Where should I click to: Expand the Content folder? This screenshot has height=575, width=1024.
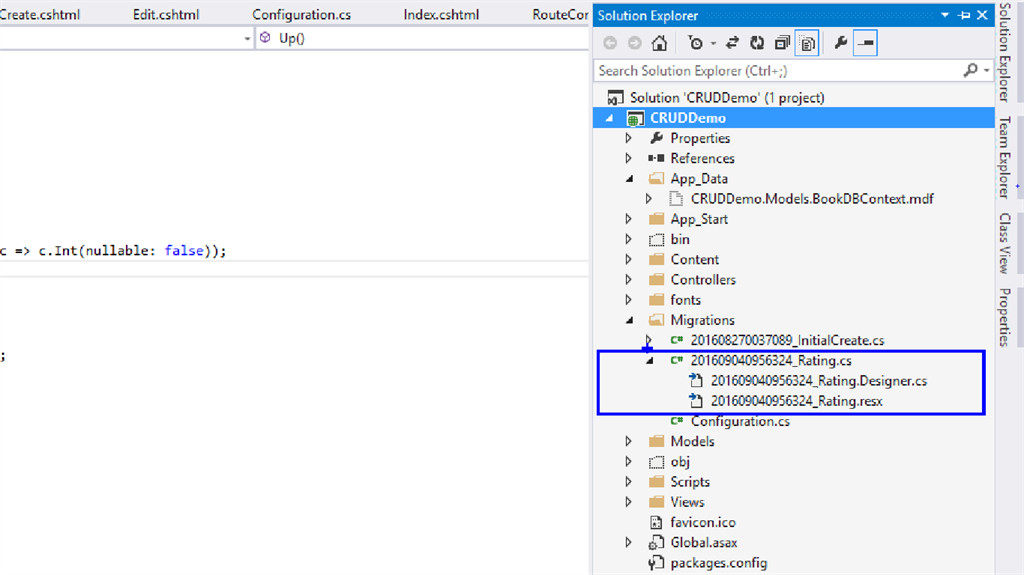[628, 259]
